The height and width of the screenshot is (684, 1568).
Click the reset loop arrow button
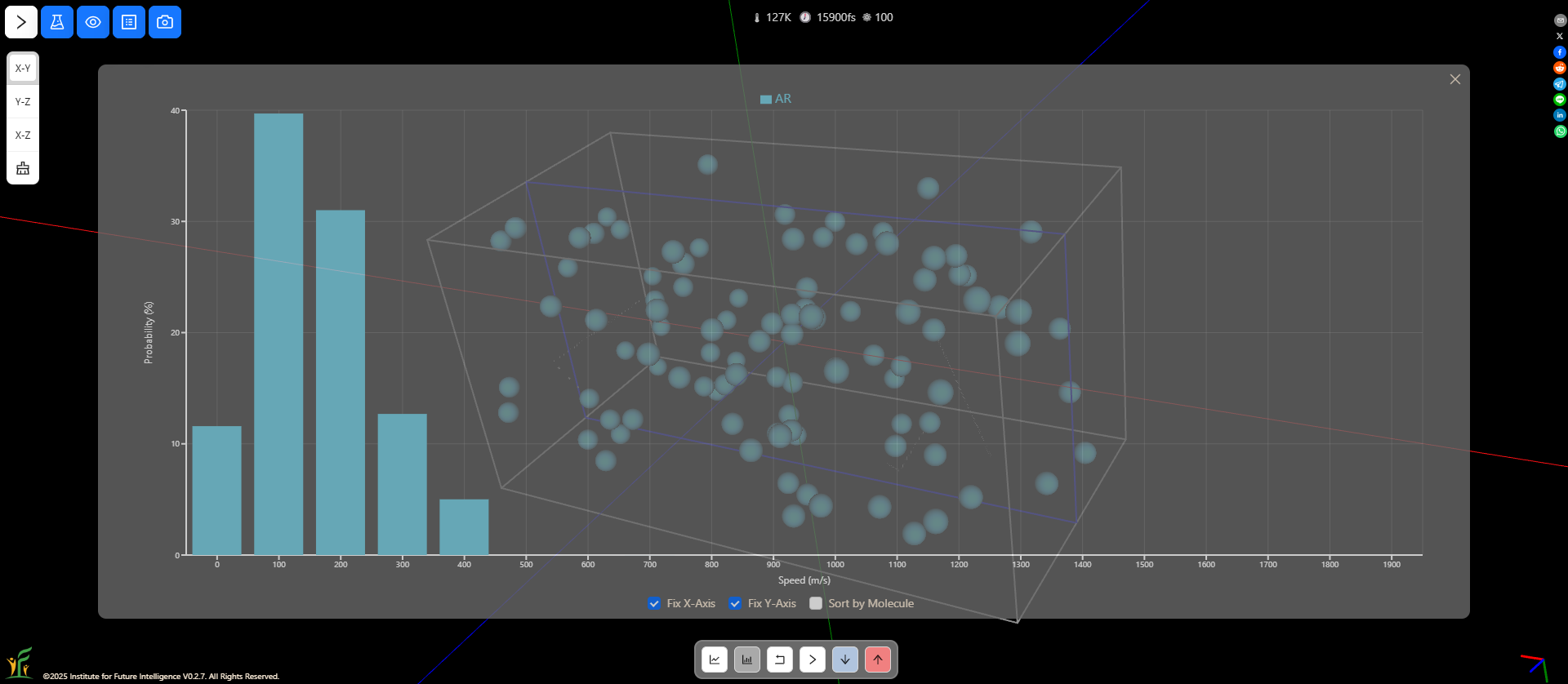780,660
